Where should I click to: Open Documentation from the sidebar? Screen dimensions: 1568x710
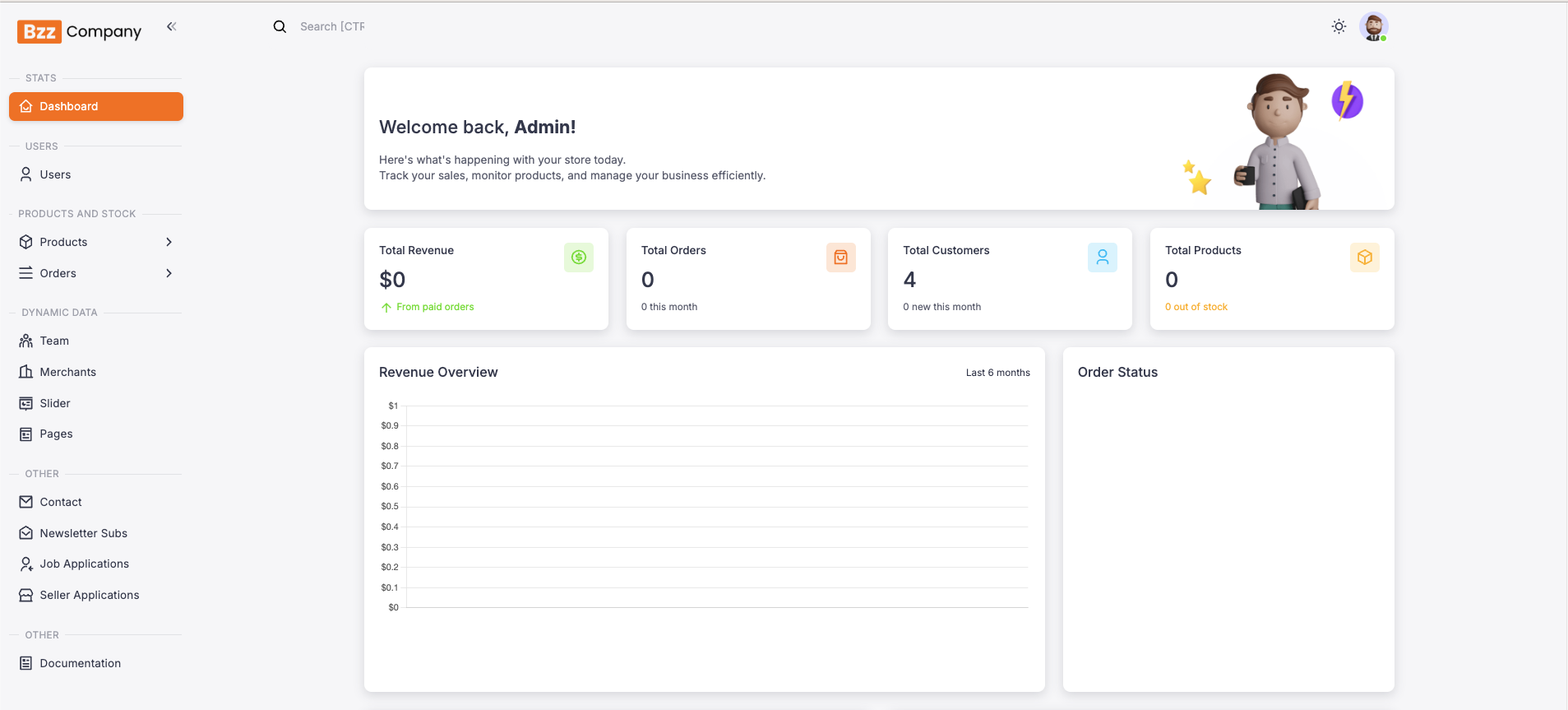[80, 663]
